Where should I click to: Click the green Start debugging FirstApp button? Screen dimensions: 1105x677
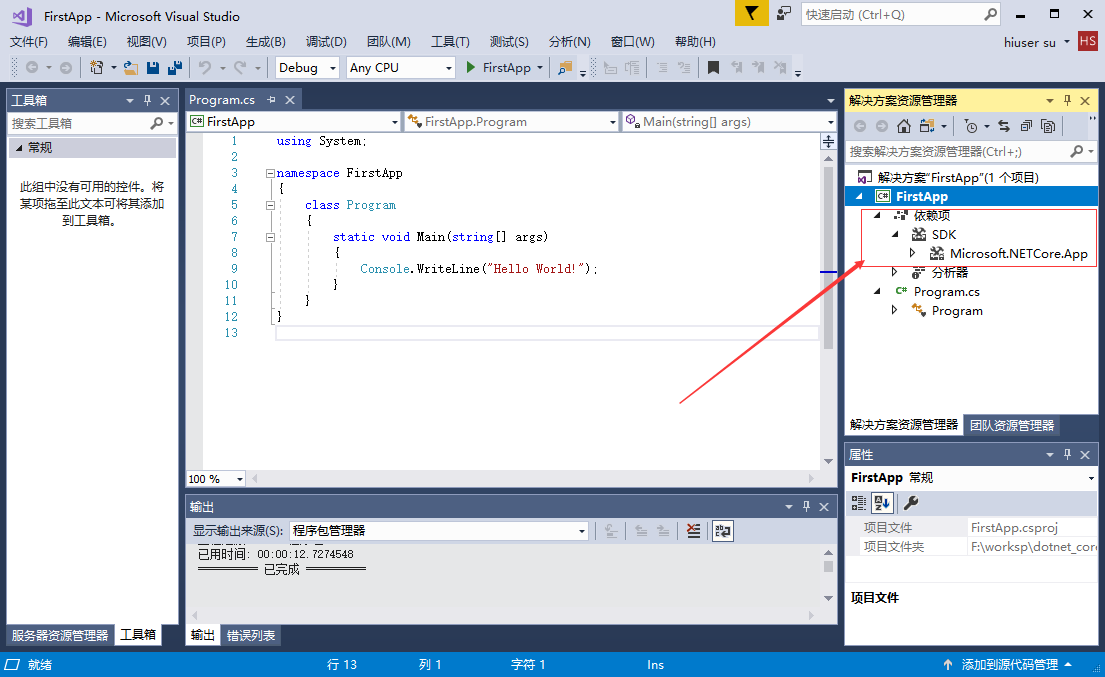pyautogui.click(x=498, y=68)
